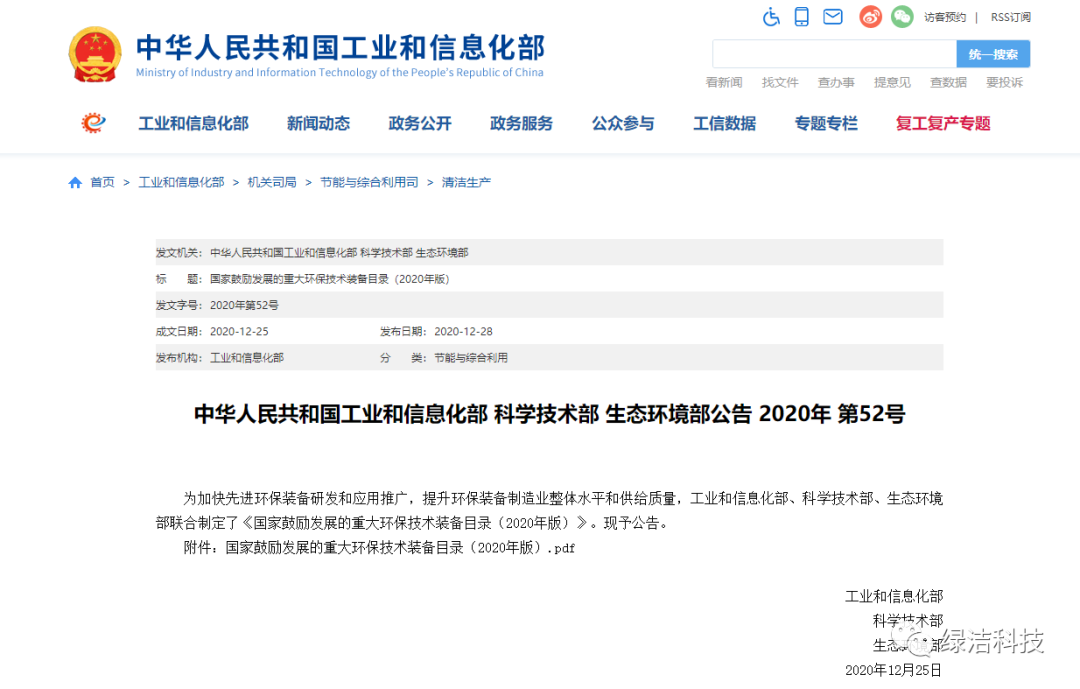Click 节能与综合利用司 in breadcrumb
1080x689 pixels.
click(x=369, y=183)
